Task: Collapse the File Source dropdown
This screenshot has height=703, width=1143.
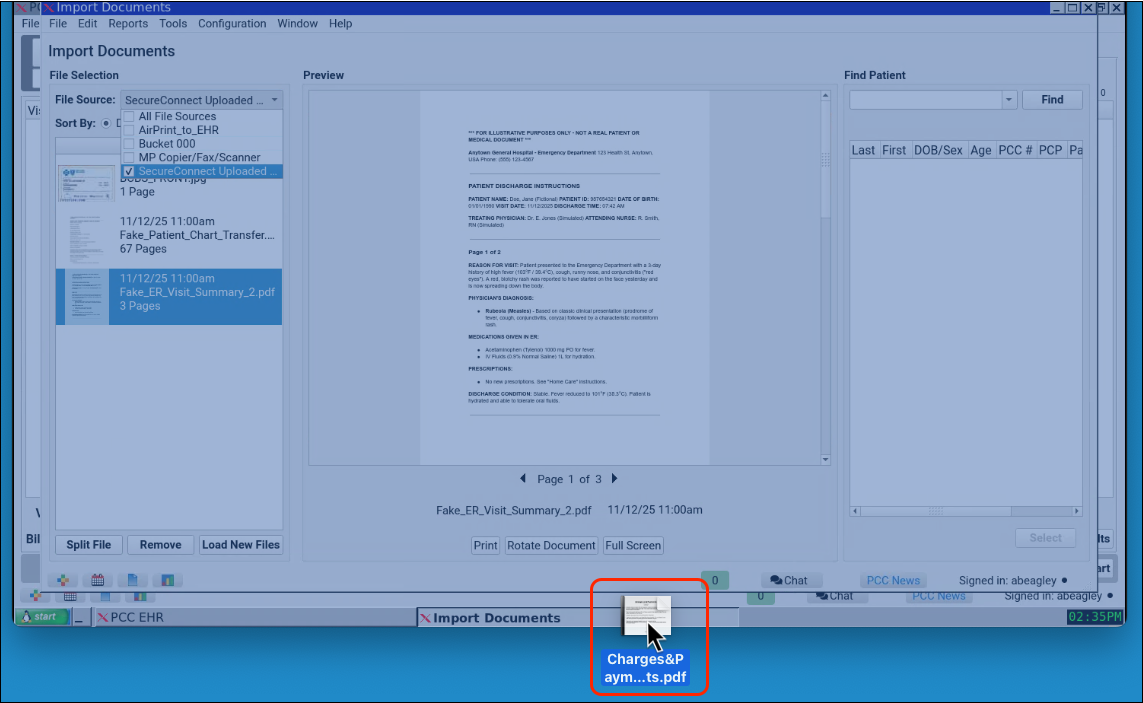Action: (x=275, y=100)
